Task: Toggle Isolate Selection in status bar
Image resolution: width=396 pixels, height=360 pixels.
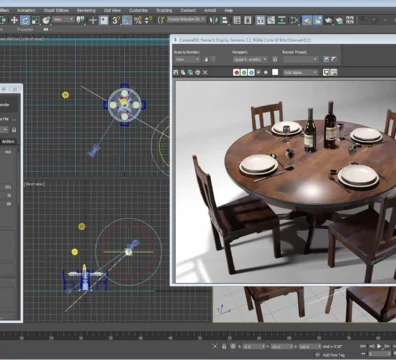Action: tap(215, 346)
